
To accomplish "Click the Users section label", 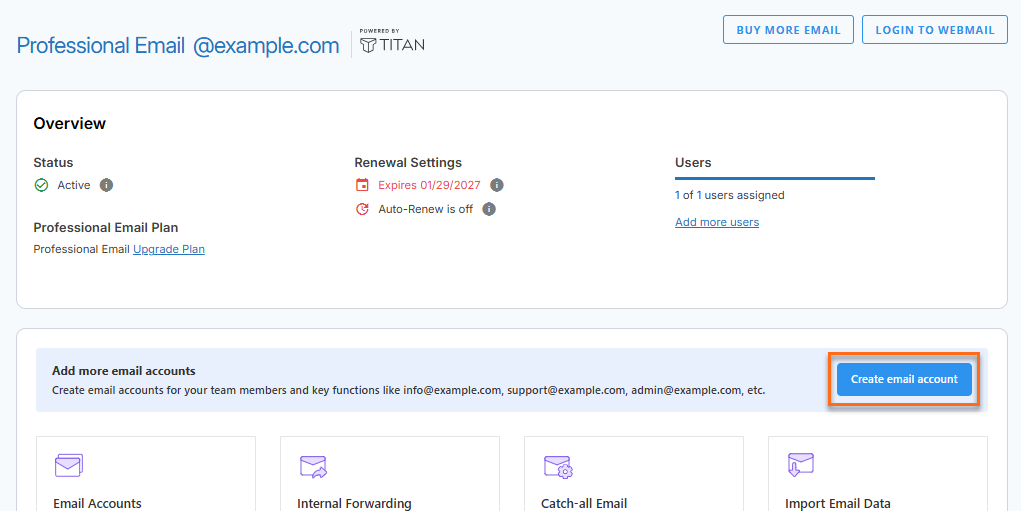I will (x=693, y=163).
